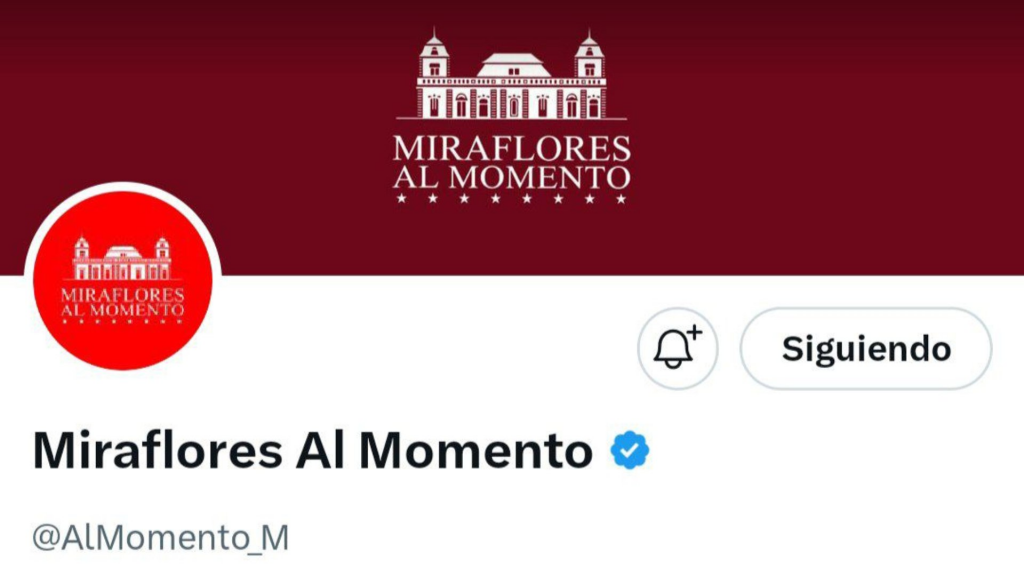Click the white palace logo in the banner
This screenshot has width=1024, height=576.
(x=511, y=80)
